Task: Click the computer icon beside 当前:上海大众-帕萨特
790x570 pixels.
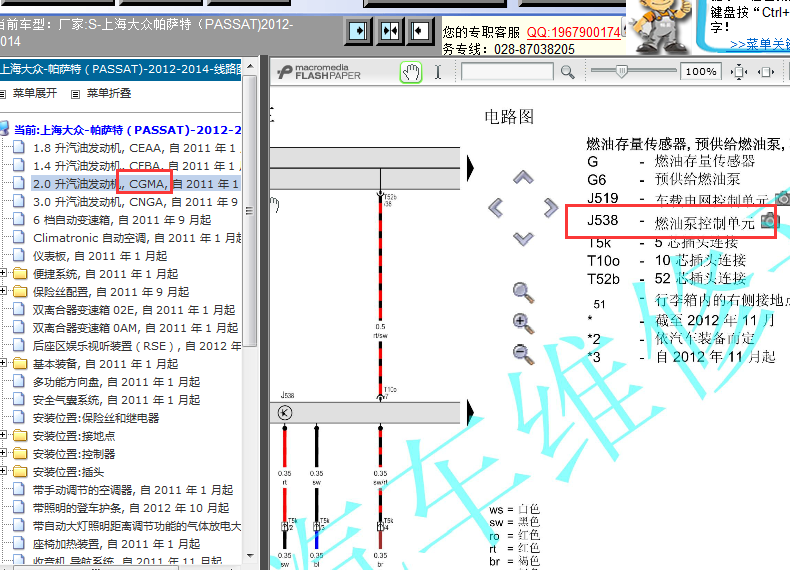Action: [x=5, y=129]
